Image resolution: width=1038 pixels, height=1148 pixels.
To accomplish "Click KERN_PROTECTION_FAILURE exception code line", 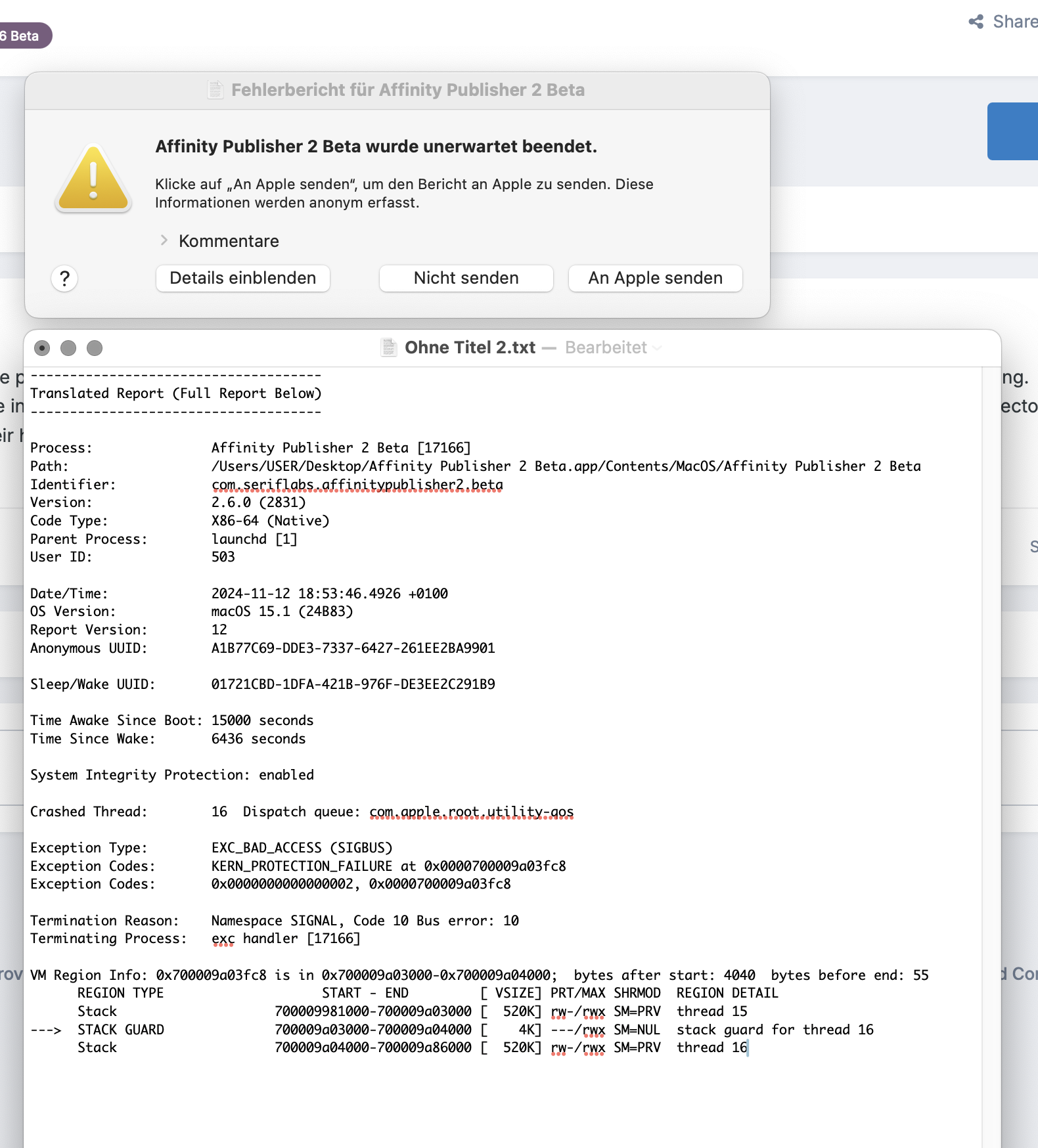I will point(388,866).
